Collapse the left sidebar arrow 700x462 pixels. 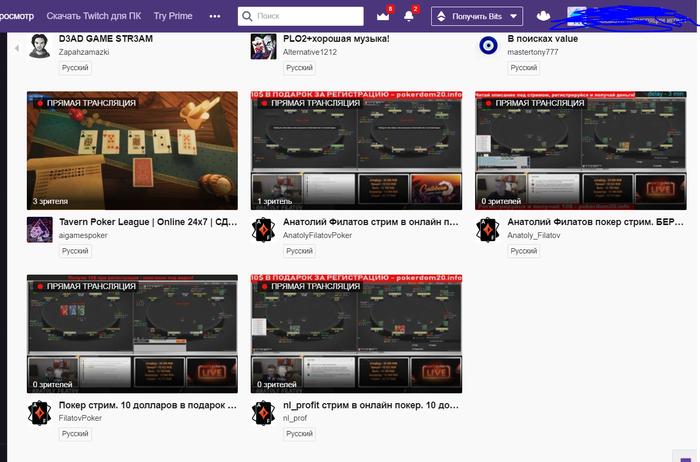pos(17,48)
